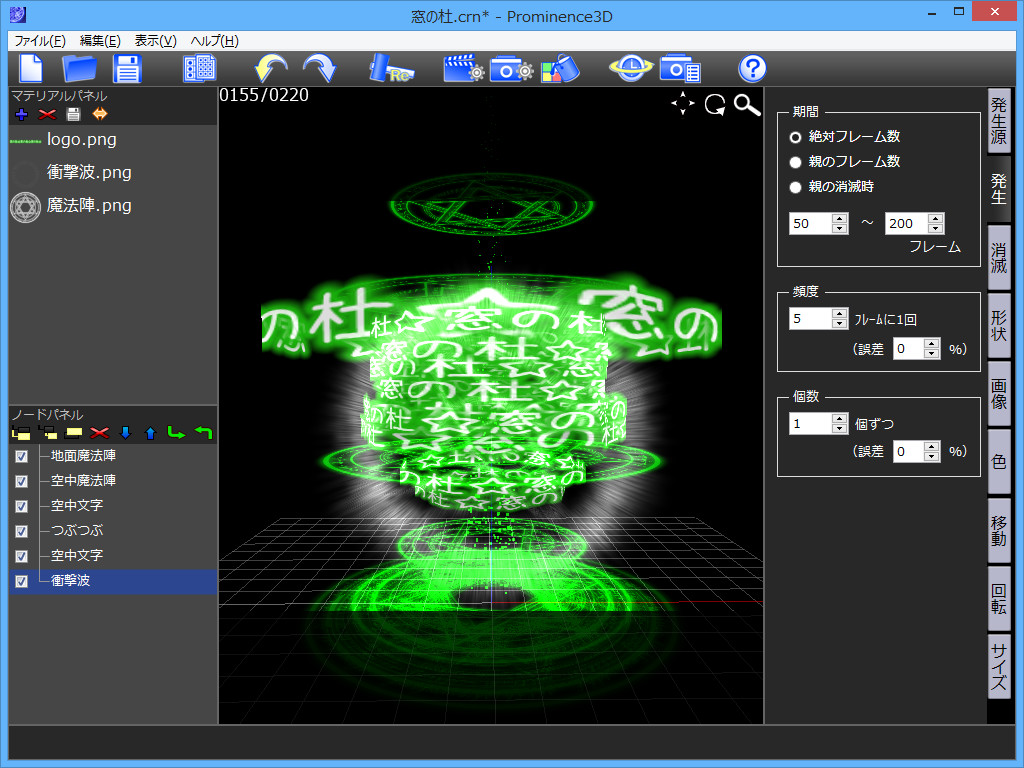
Task: Save the material with the floppy disk icon
Action: pos(73,113)
